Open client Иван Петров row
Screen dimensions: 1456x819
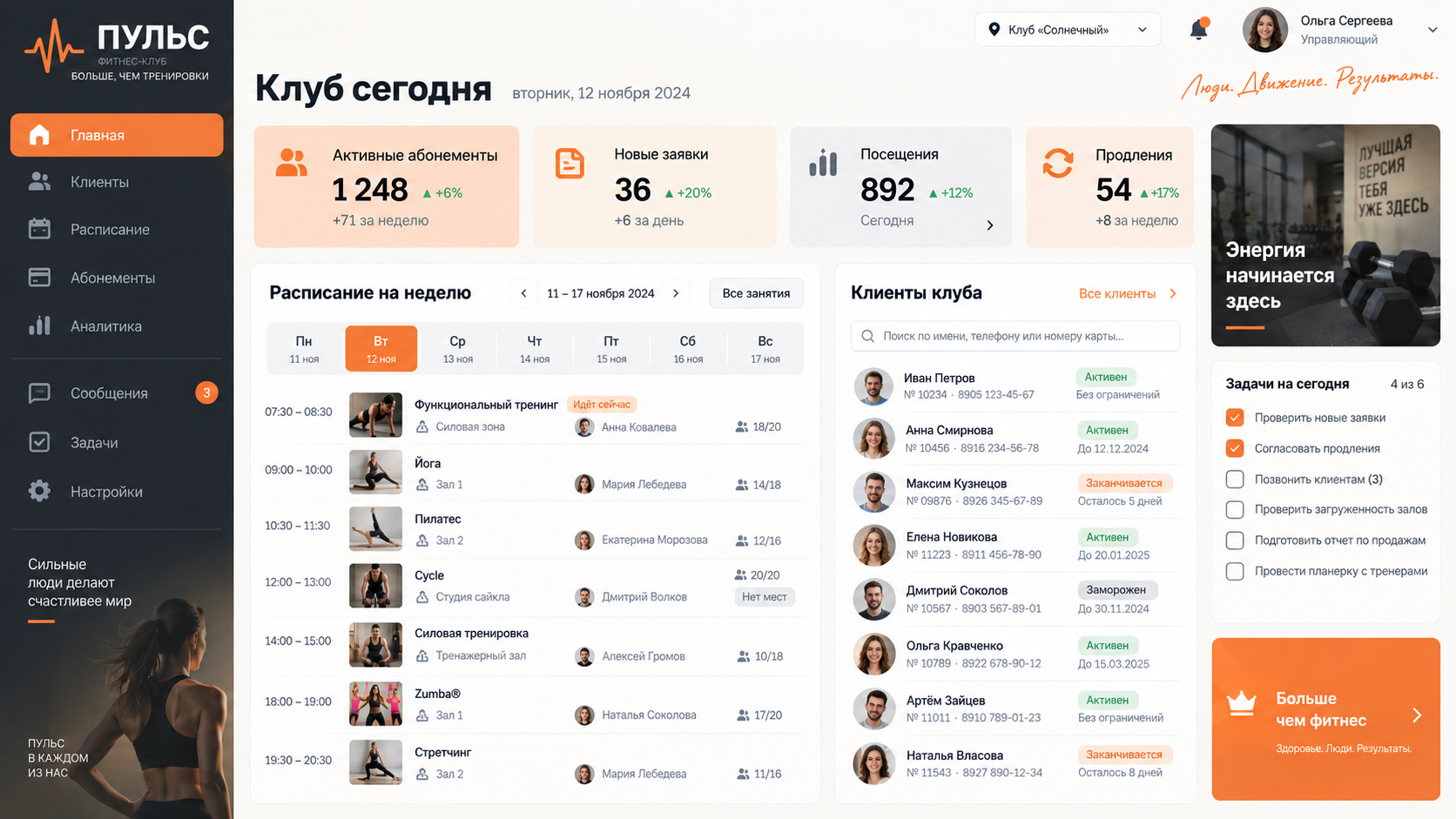(1015, 386)
